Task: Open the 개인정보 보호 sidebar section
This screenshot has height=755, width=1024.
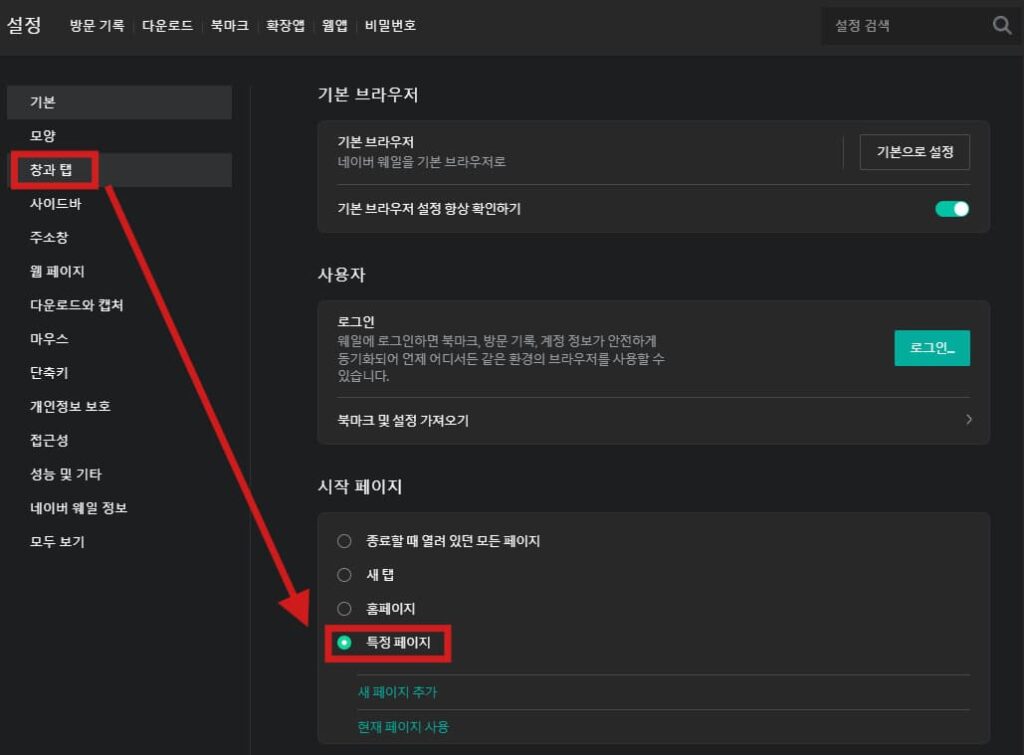Action: click(70, 407)
